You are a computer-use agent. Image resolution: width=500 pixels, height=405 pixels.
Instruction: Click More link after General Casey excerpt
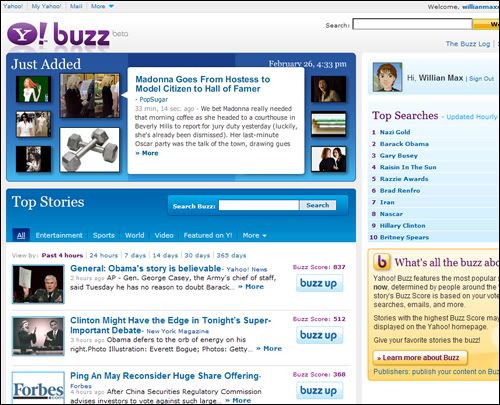click(x=251, y=287)
